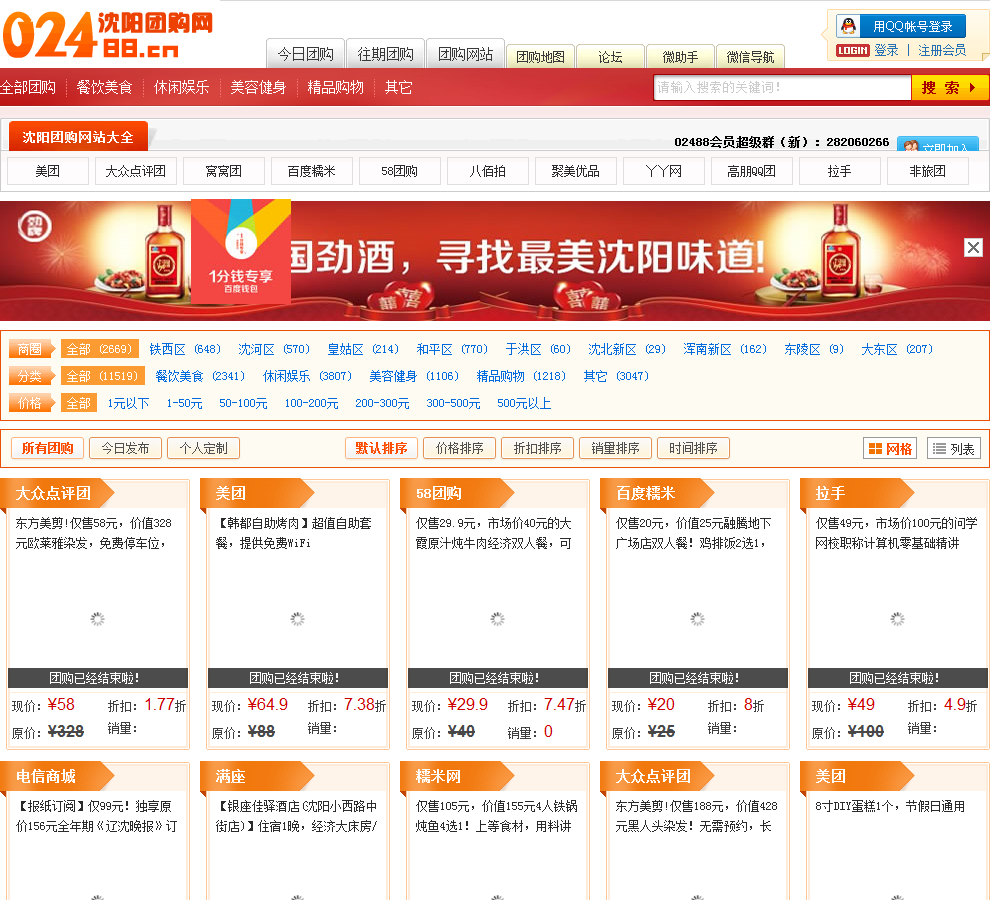Viewport: 990px width, 900px height.
Task: Click the QQ penguin login icon
Action: click(x=849, y=26)
